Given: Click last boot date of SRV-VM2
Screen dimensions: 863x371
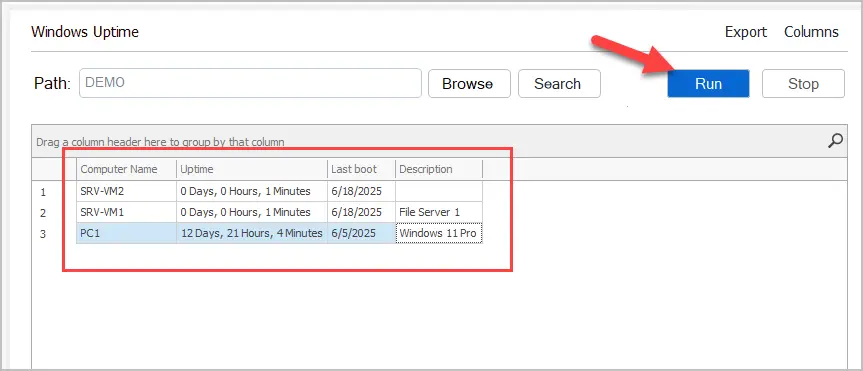Looking at the screenshot, I should click(x=362, y=191).
